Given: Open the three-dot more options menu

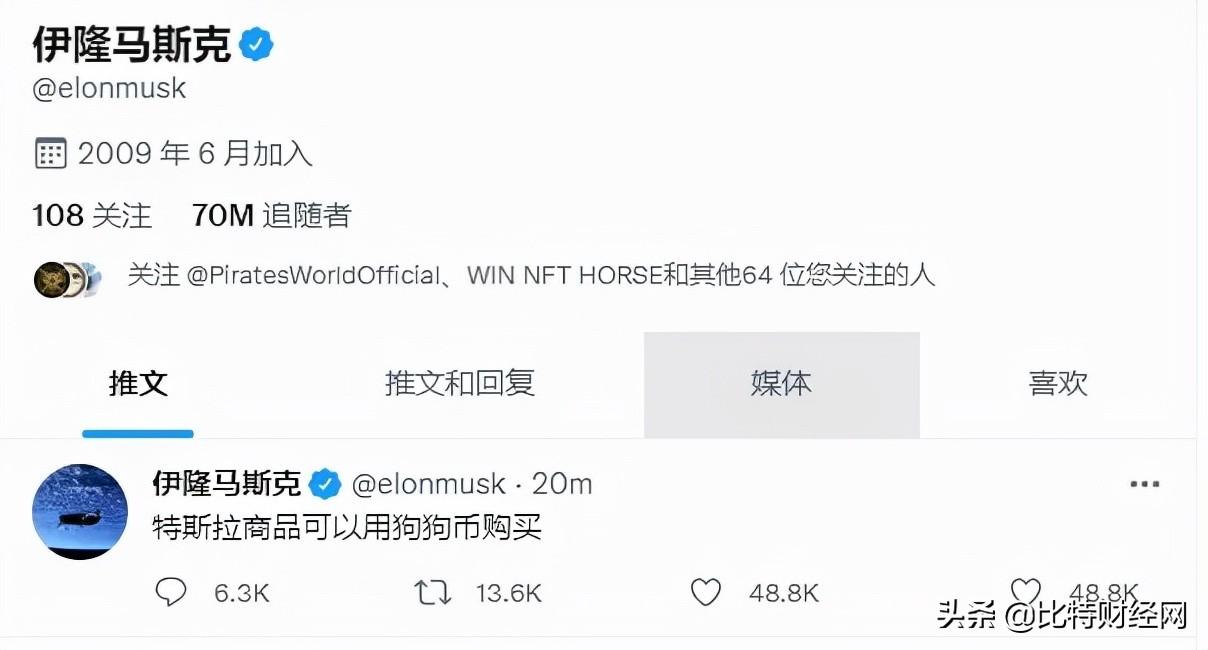Looking at the screenshot, I should pos(1144,484).
